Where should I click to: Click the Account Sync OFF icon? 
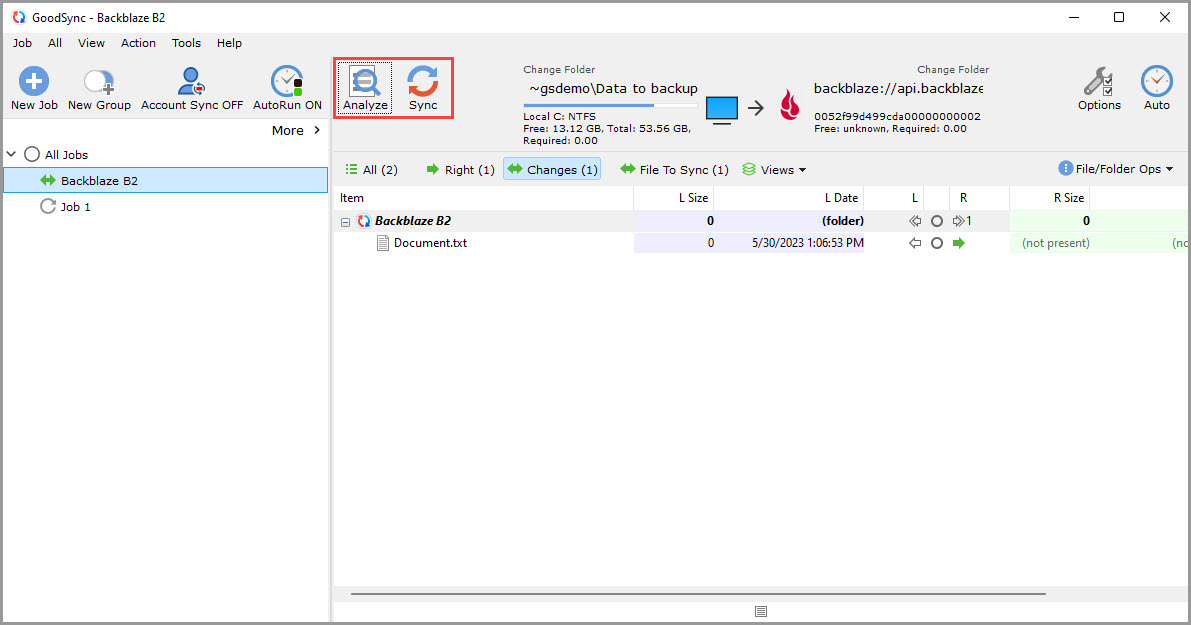click(191, 81)
